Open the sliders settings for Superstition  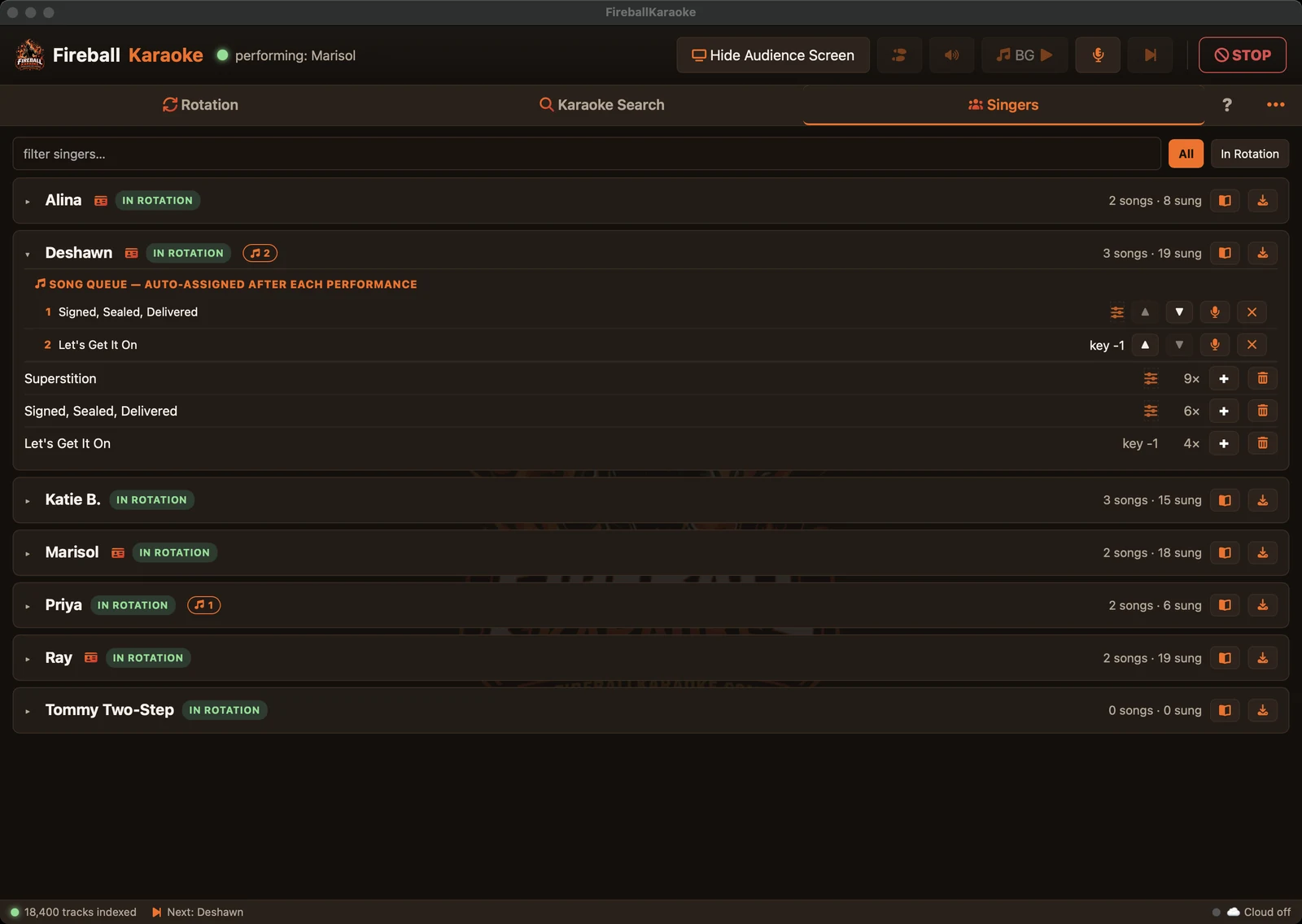point(1151,378)
